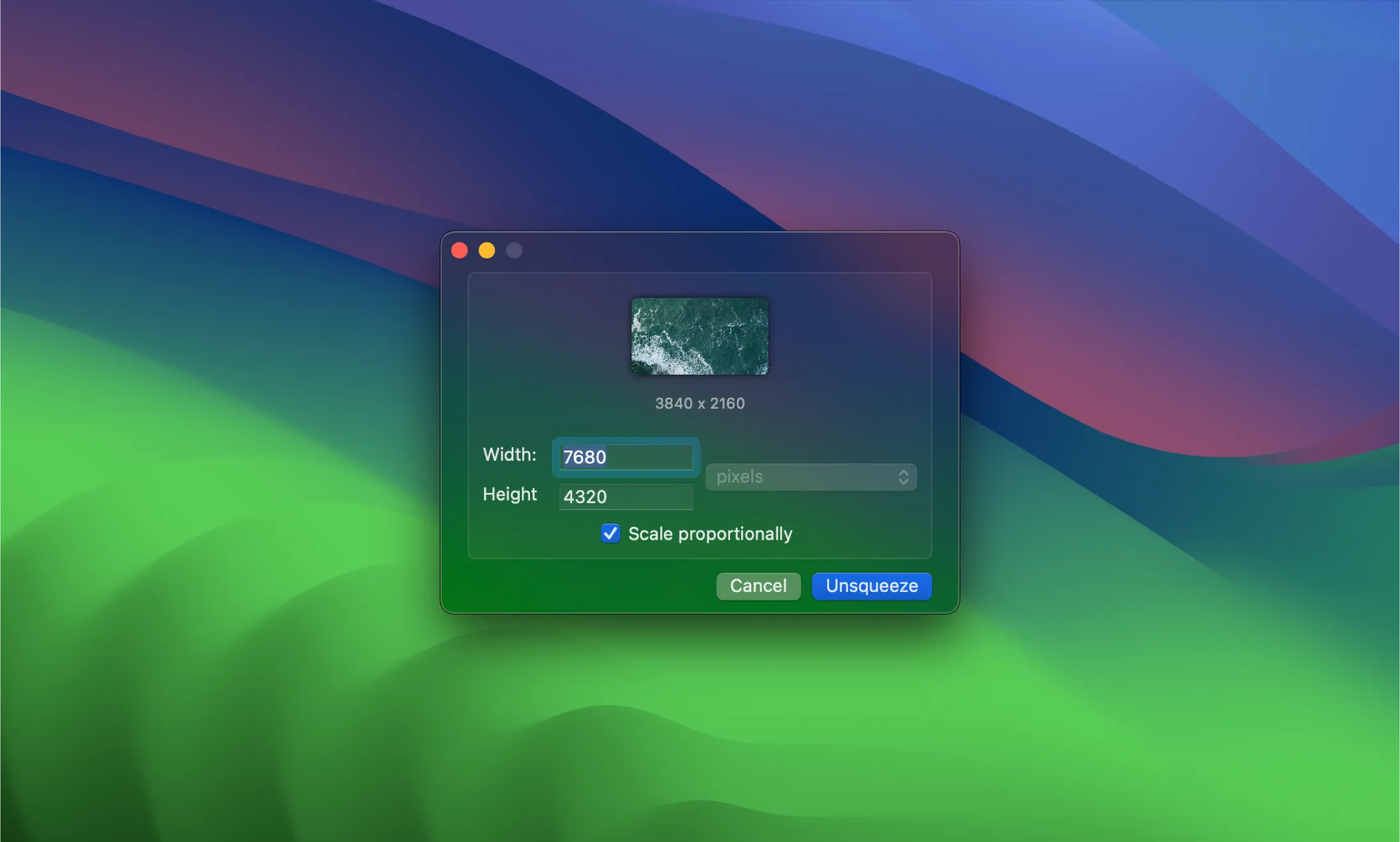The height and width of the screenshot is (842, 1400).
Task: Click the Width: text label
Action: 509,455
